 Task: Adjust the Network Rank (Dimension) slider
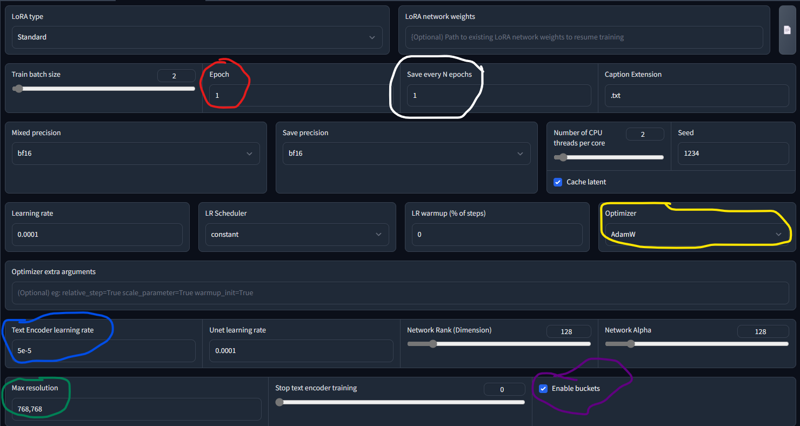point(498,344)
